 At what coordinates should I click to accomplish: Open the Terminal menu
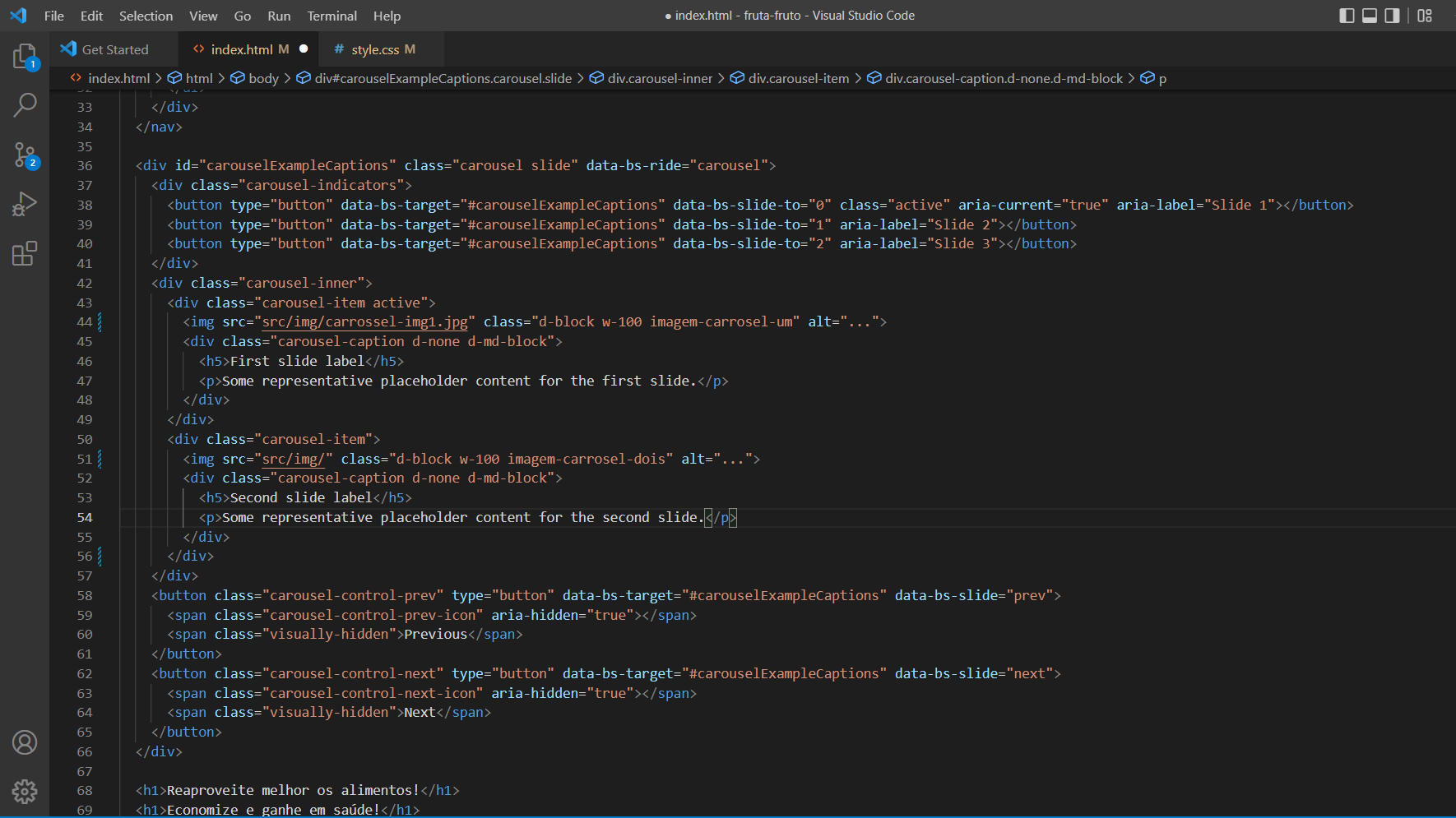pos(332,16)
